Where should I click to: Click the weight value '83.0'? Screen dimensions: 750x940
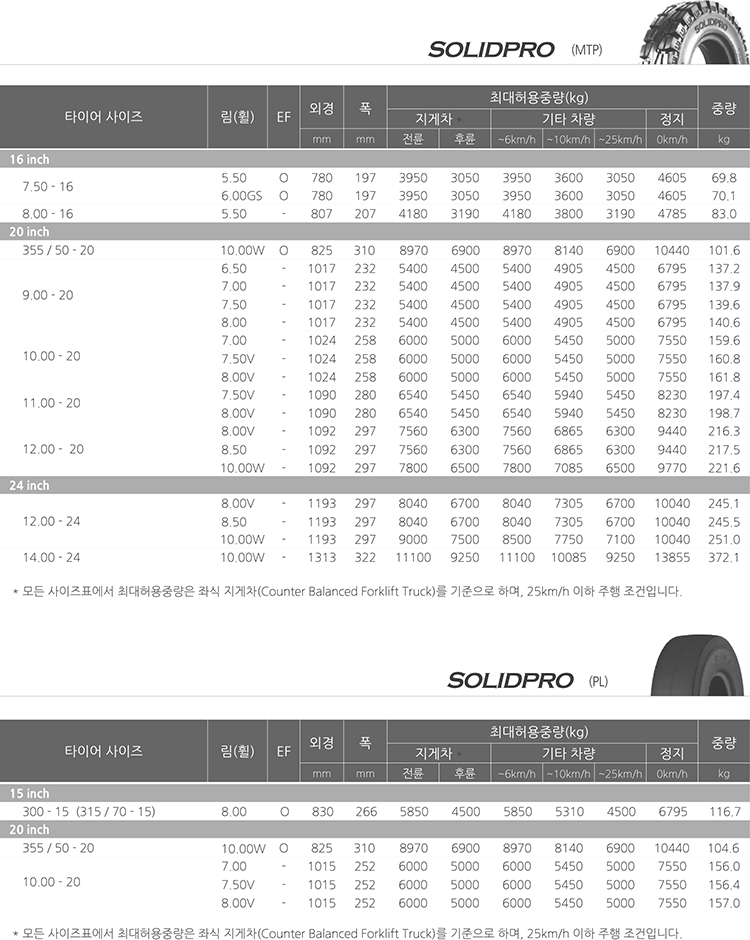[x=724, y=213]
